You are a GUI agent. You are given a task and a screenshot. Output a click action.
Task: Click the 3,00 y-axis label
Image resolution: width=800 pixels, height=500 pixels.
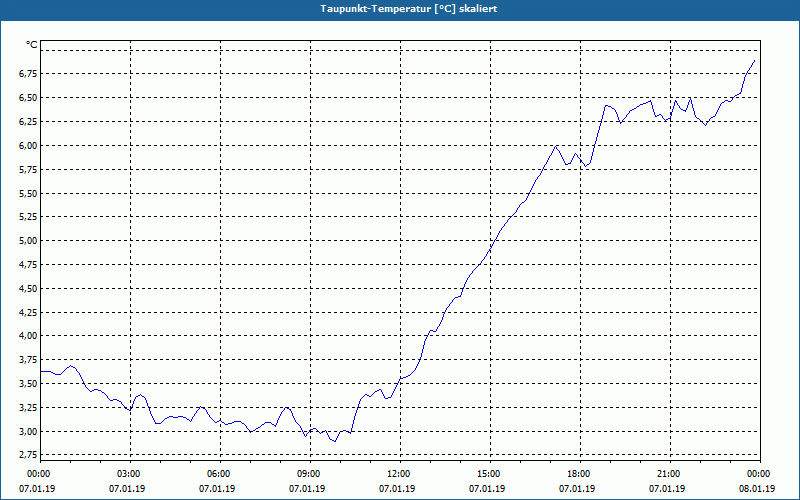28,431
